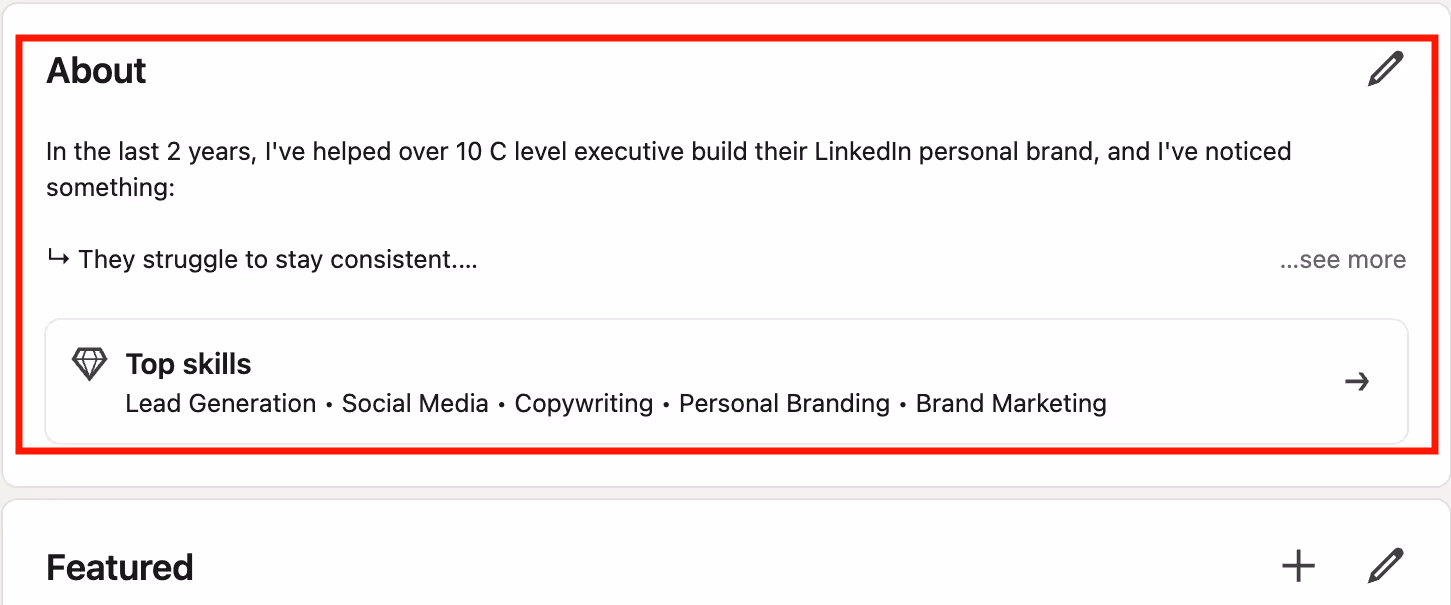Expand the truncated 'They struggle to stay consistent' line

[x=1343, y=259]
